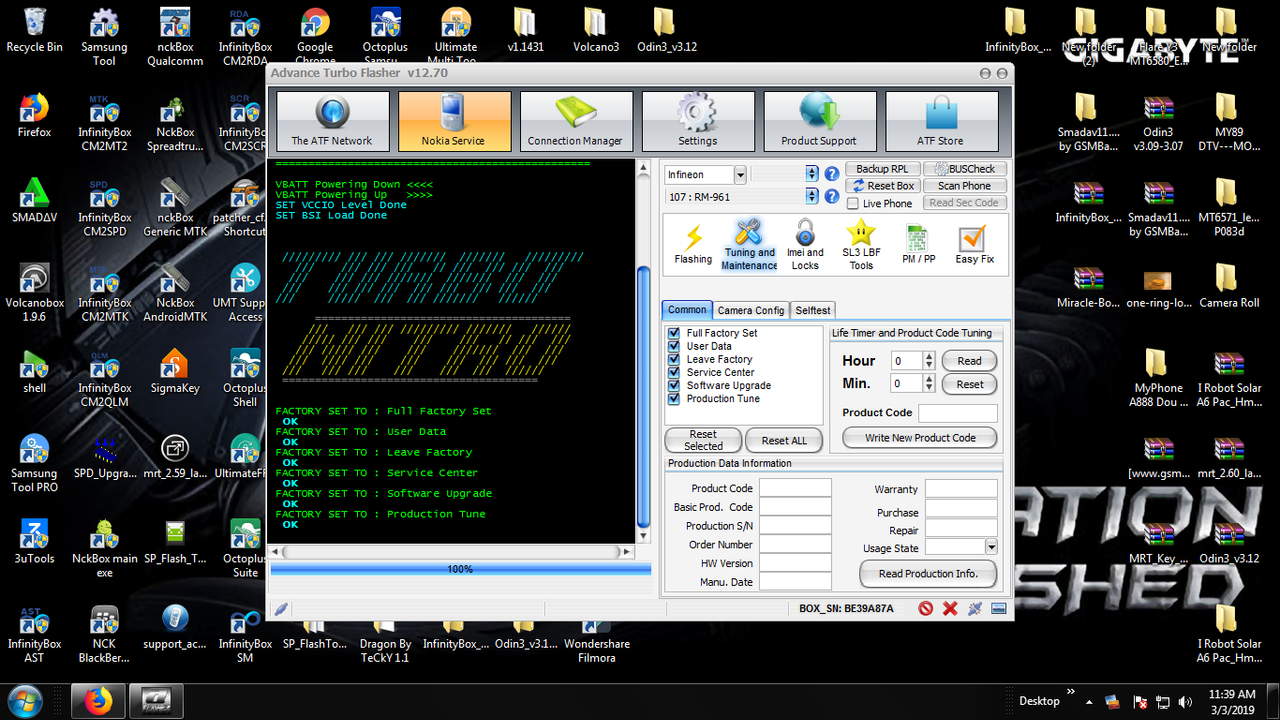Click help icon beside Infineon platform row

pyautogui.click(x=831, y=174)
